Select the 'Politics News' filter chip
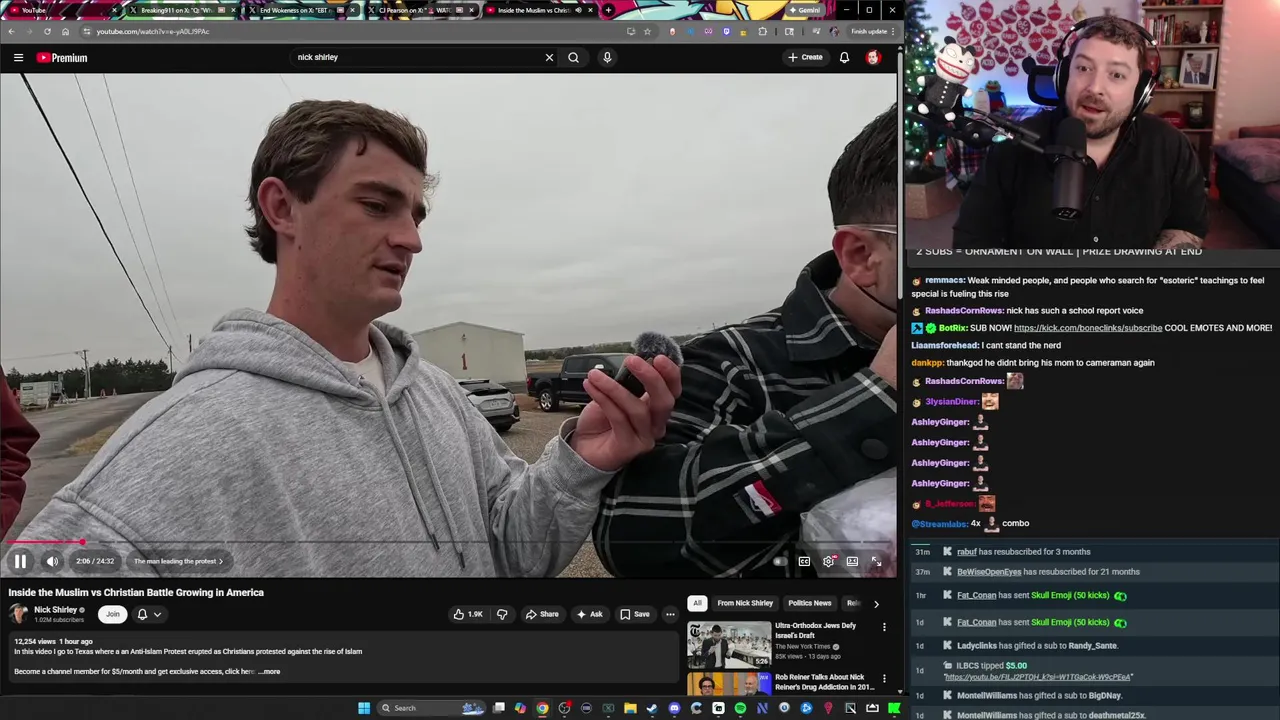1280x720 pixels. coord(809,603)
